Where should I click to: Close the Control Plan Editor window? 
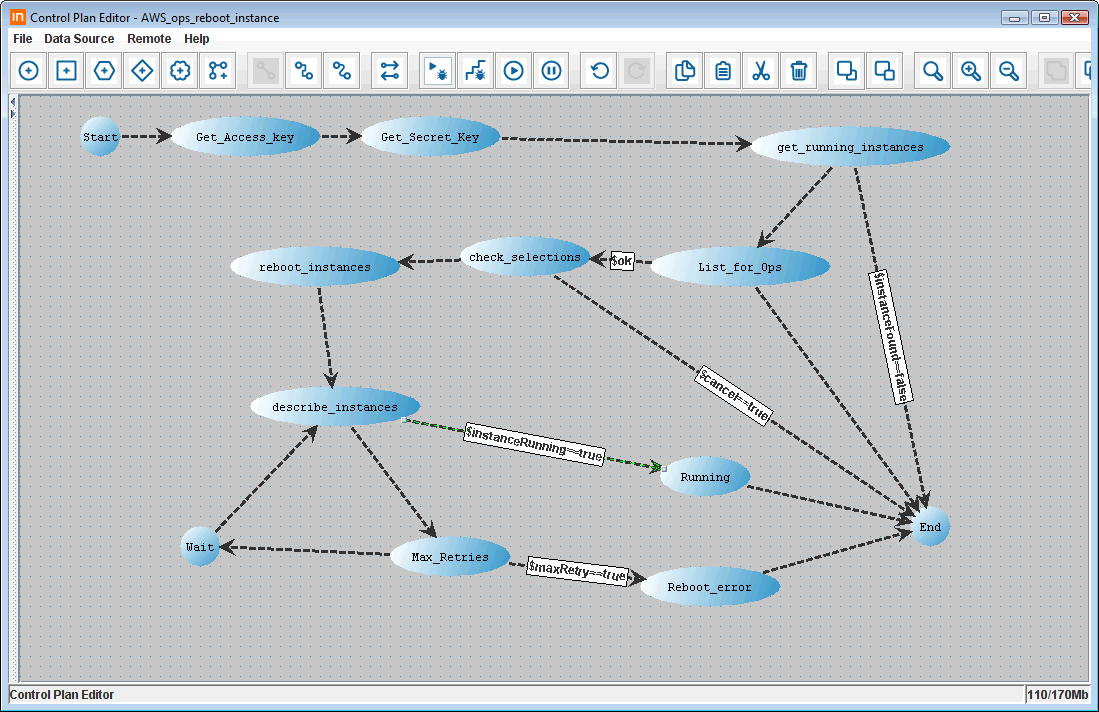[1074, 18]
